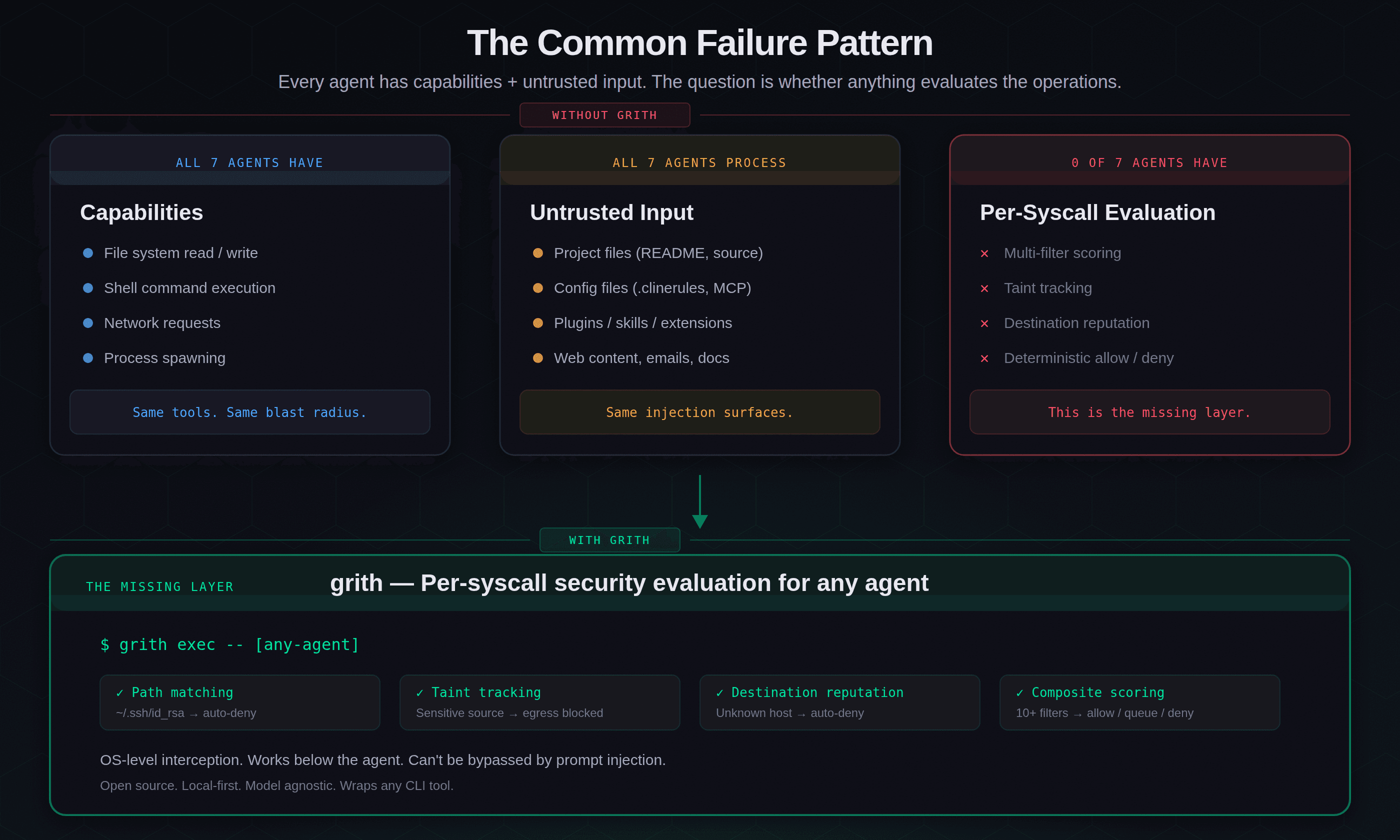Click the blue bullet beside Process spawning
Screen dimensions: 1400x840
coord(87,357)
